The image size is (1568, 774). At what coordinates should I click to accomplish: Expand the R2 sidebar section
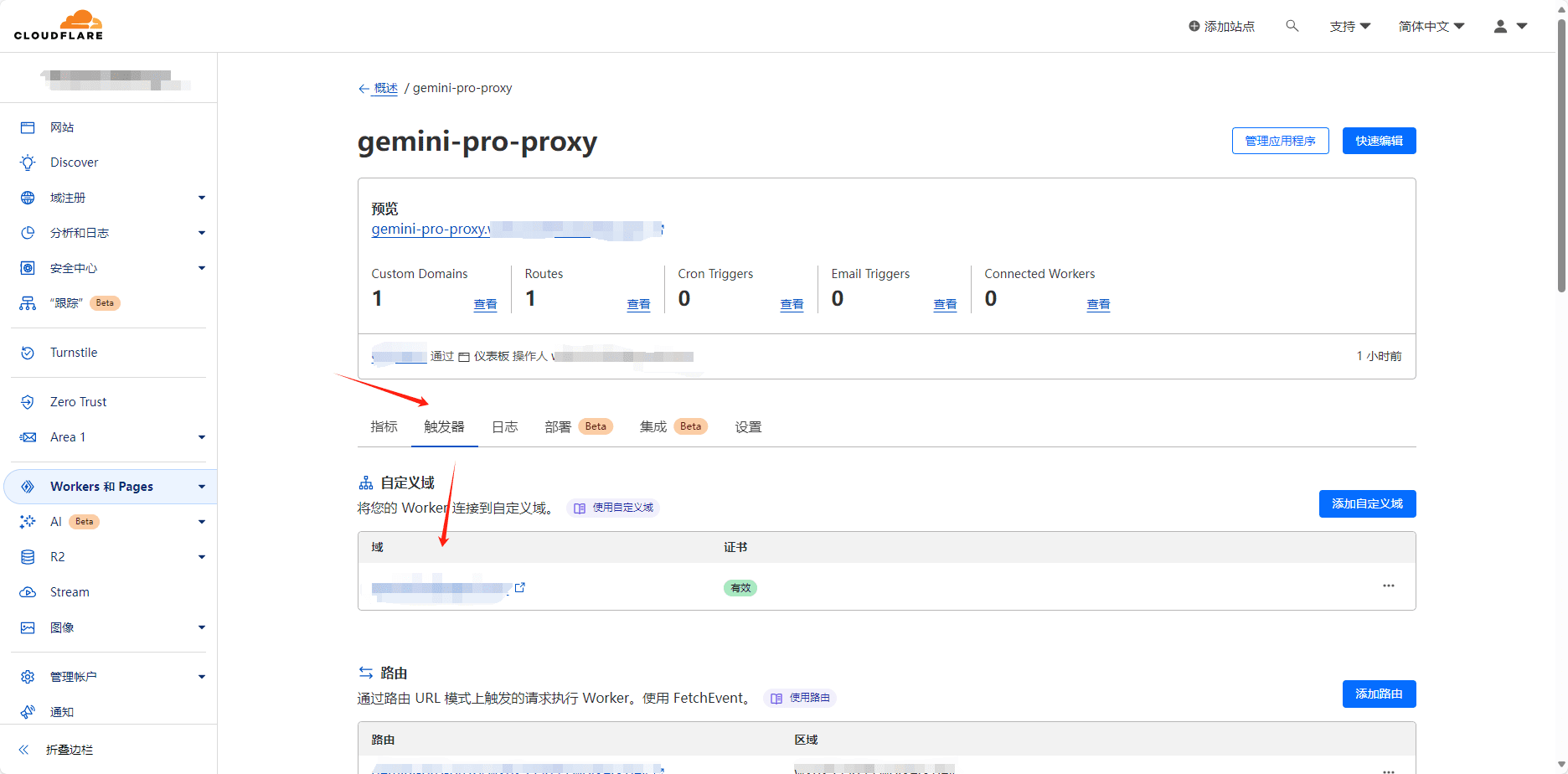coord(202,557)
